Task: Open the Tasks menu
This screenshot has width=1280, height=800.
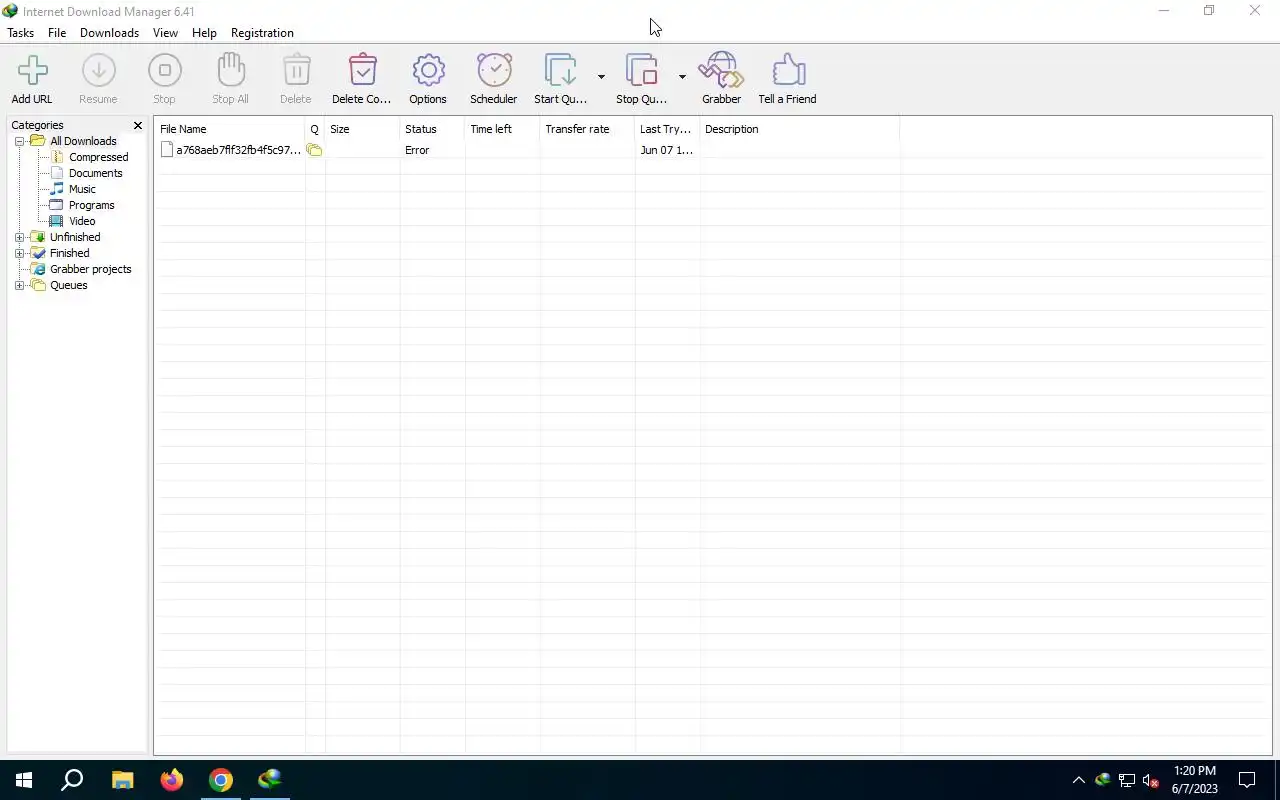Action: point(20,33)
